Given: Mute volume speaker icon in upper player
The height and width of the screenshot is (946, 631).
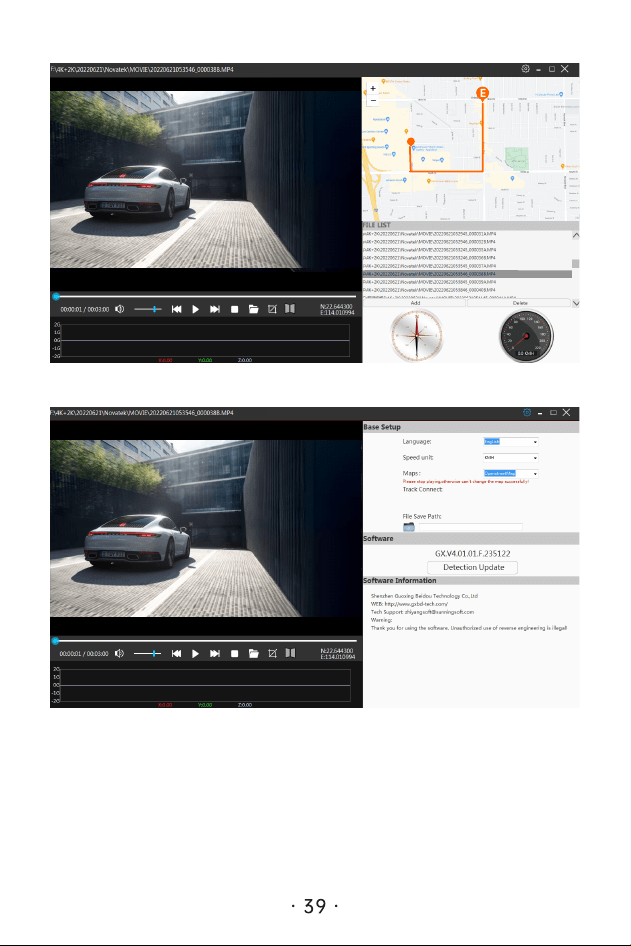Looking at the screenshot, I should (119, 309).
